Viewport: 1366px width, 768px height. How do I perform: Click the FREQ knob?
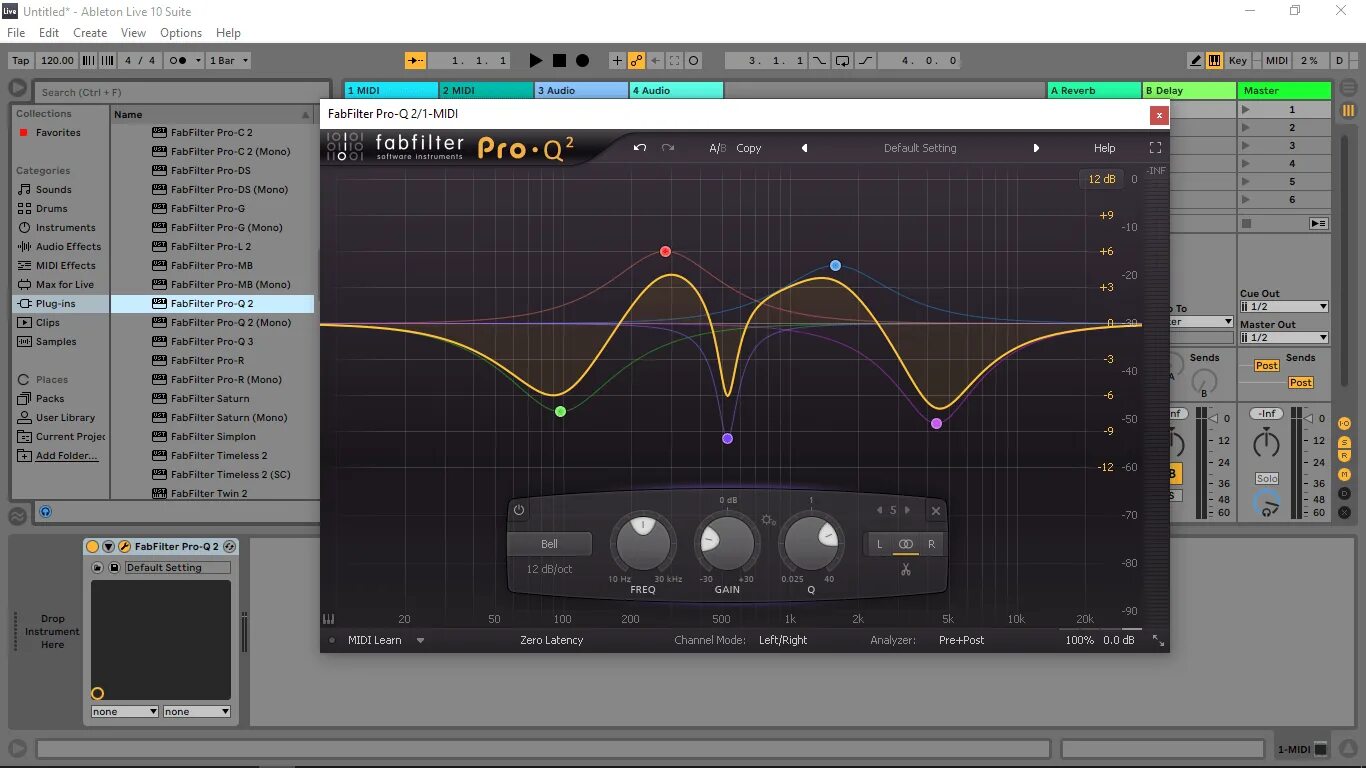coord(643,543)
